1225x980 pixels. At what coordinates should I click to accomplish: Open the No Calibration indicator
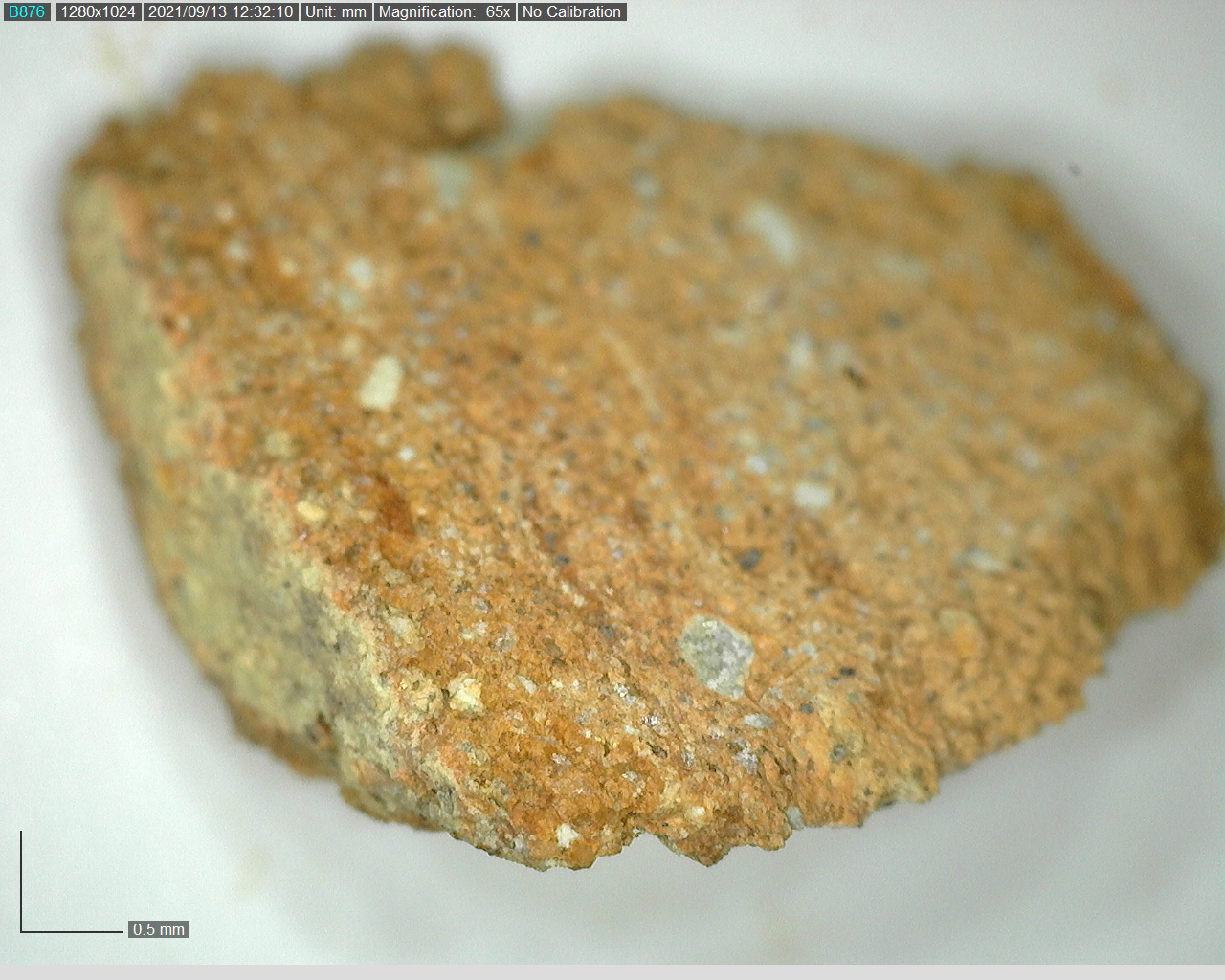coord(571,12)
